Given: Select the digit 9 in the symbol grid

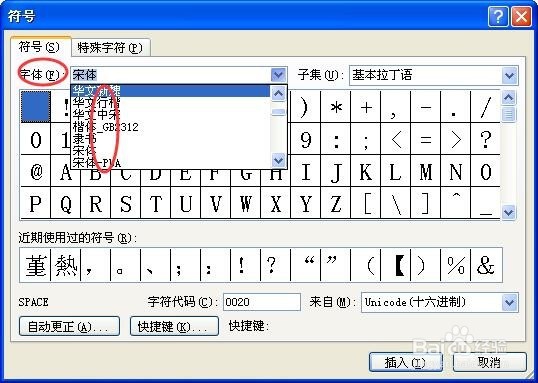Looking at the screenshot, I should click(x=306, y=139).
